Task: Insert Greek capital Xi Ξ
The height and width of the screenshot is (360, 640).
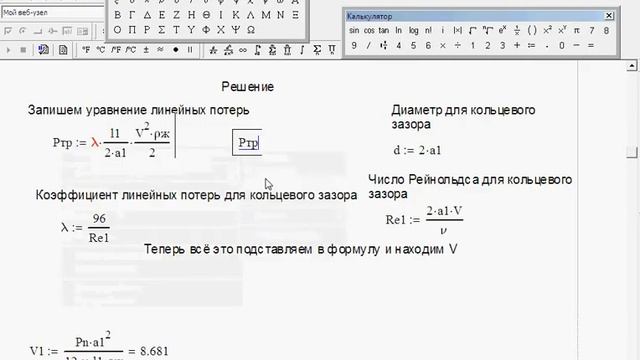Action: 296,15
